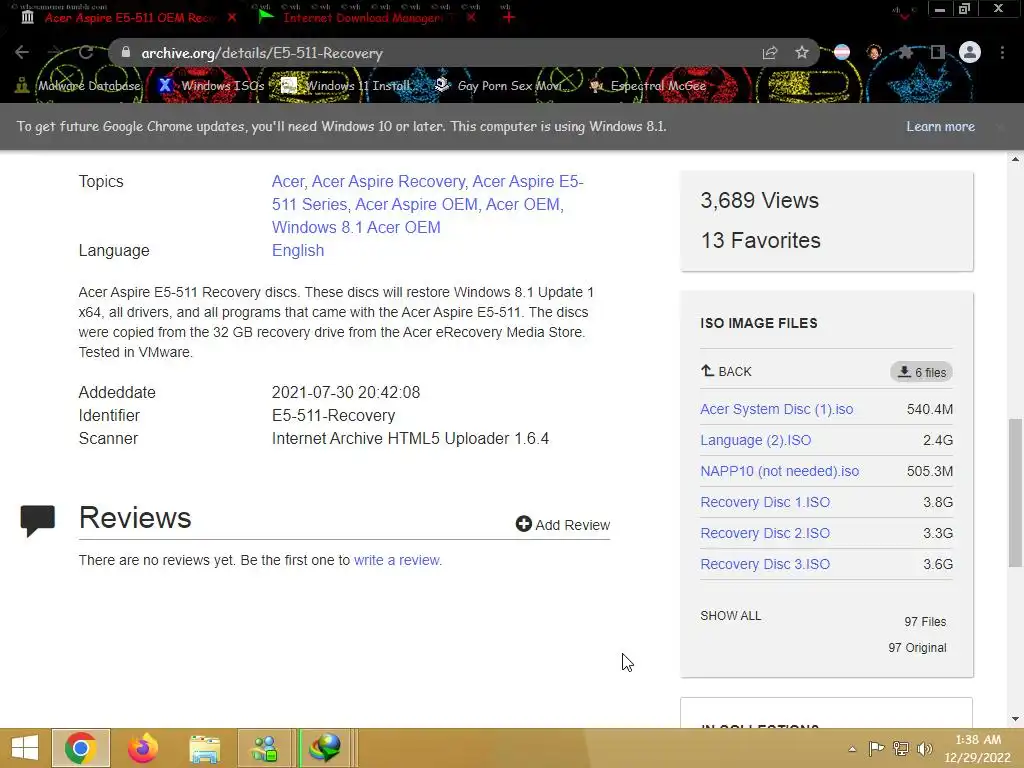Switch to the Internet Download Manager tab
1024x768 pixels.
[361, 18]
